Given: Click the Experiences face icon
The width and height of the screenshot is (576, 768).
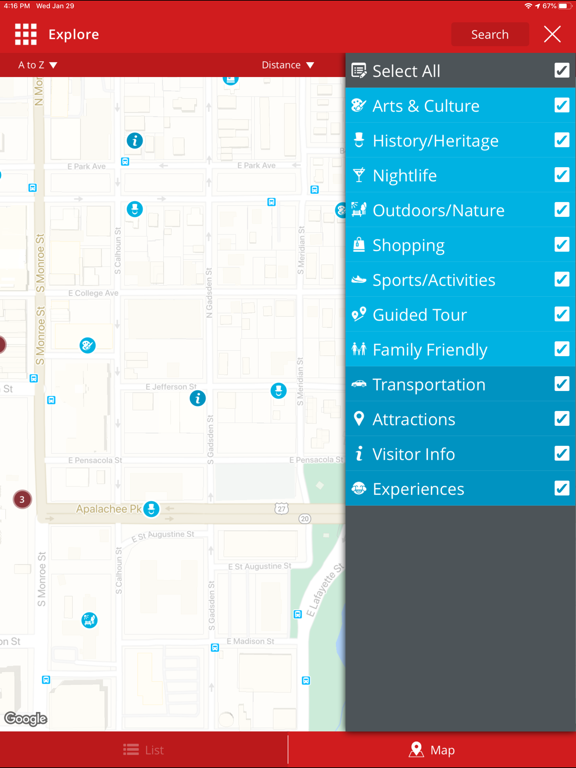Looking at the screenshot, I should [359, 488].
